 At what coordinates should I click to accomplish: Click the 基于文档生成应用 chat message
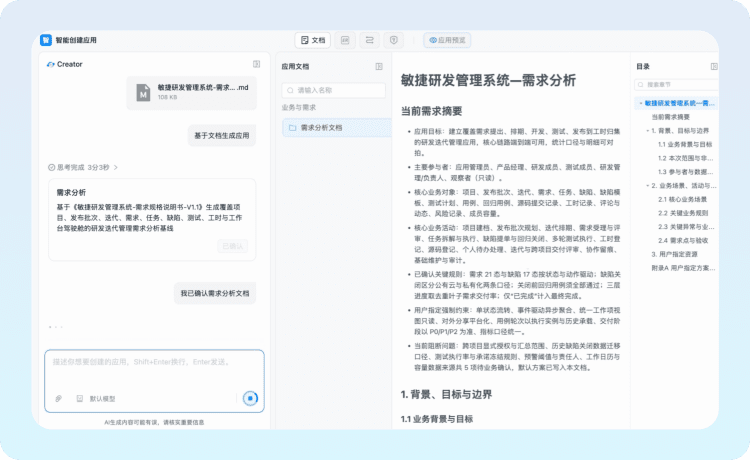(221, 136)
